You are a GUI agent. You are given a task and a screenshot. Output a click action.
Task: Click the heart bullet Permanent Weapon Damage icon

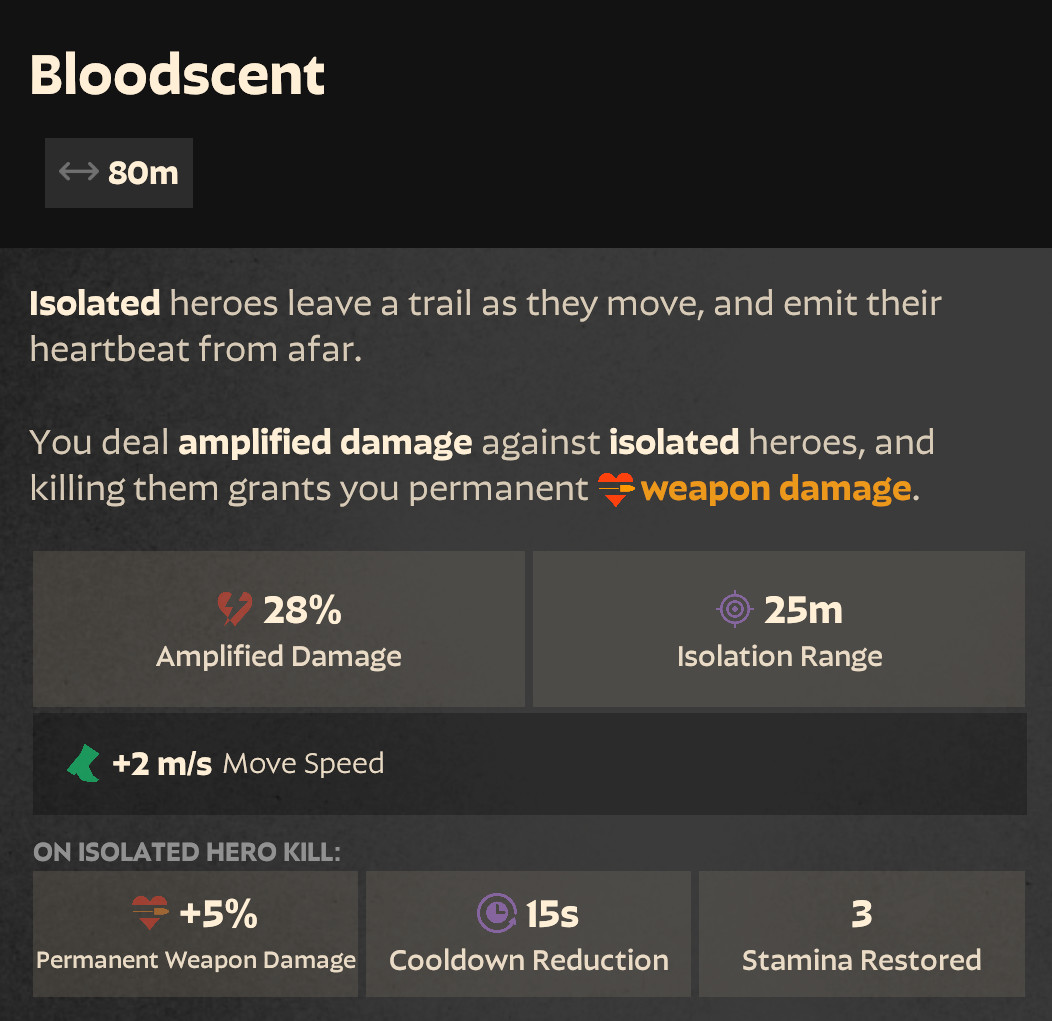tap(150, 912)
